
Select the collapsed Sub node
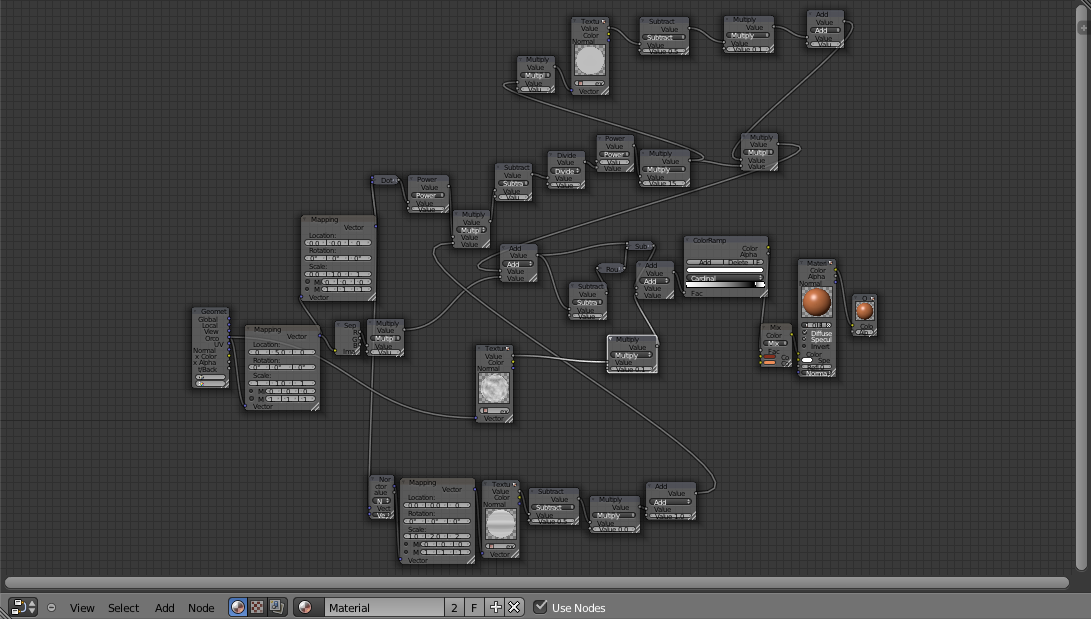coord(640,246)
